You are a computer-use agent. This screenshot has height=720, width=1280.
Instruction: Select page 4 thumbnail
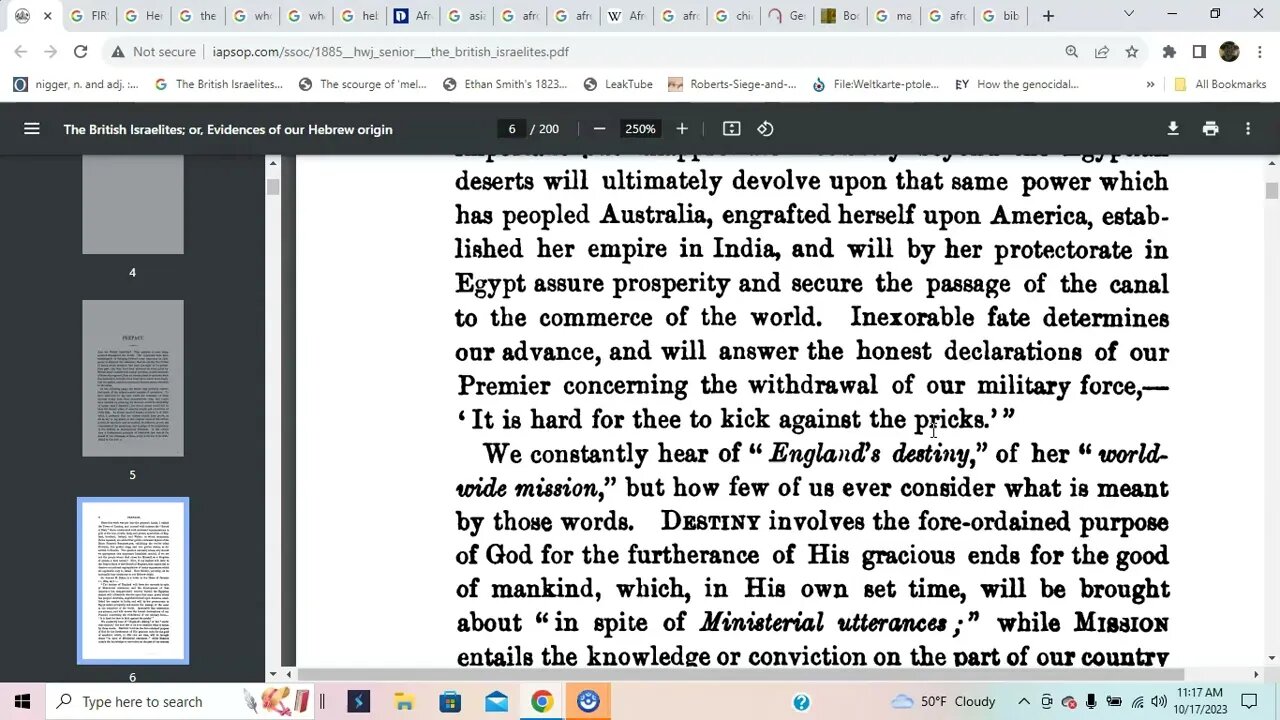[133, 205]
